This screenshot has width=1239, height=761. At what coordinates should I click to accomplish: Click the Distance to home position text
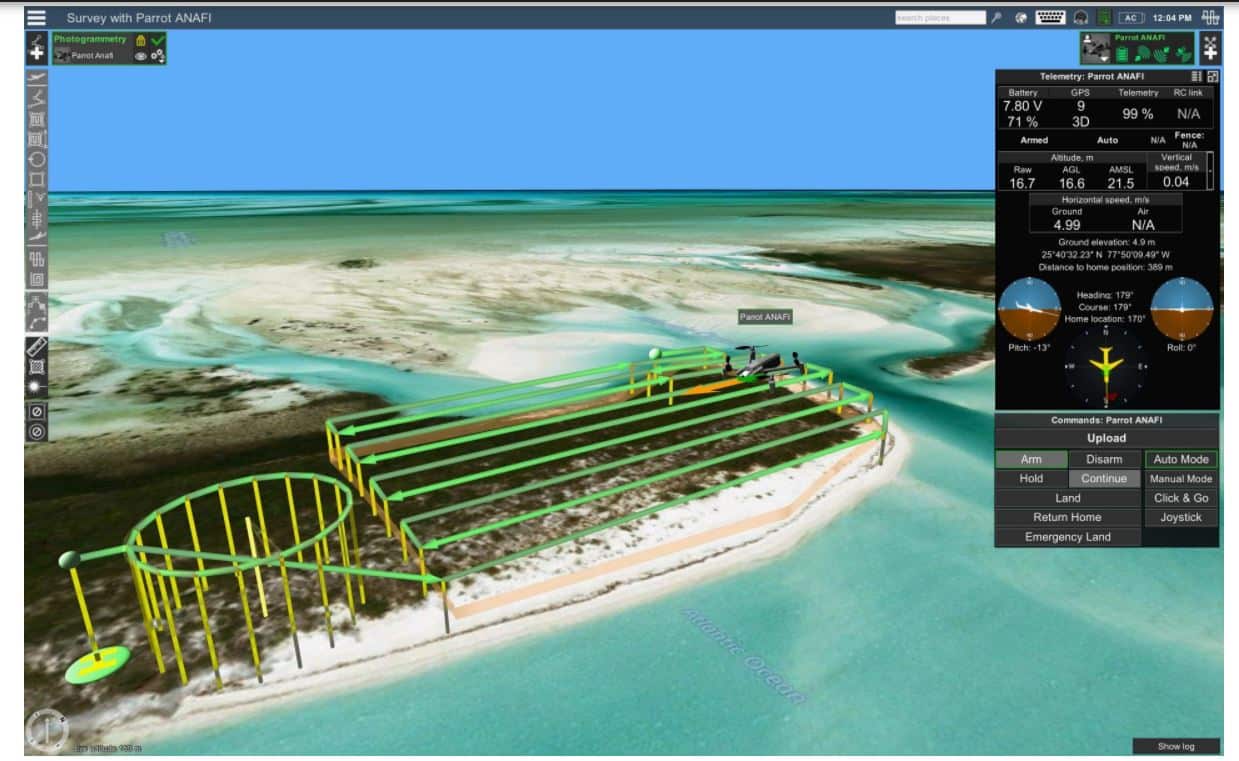1106,267
